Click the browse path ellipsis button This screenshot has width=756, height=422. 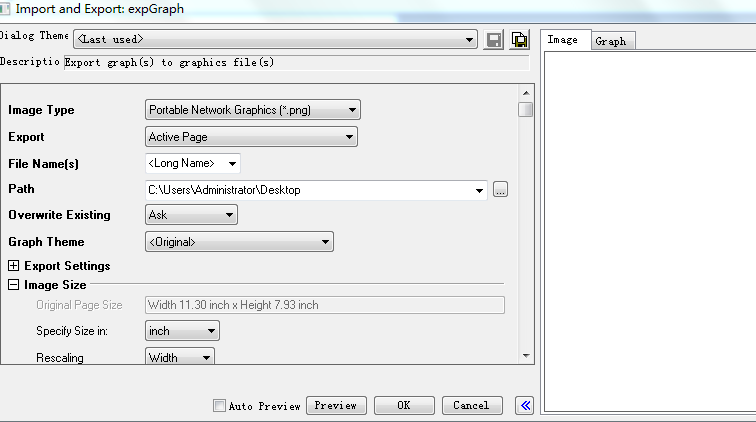[x=501, y=190]
